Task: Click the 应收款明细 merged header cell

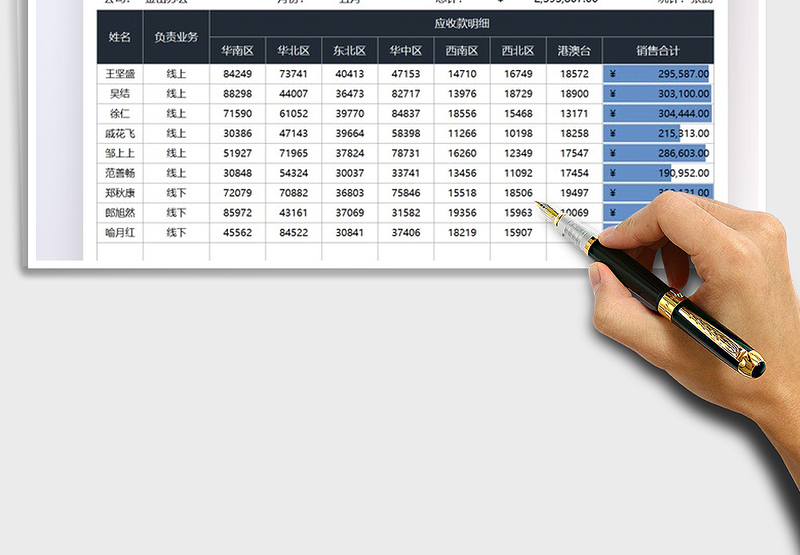Action: click(x=462, y=23)
